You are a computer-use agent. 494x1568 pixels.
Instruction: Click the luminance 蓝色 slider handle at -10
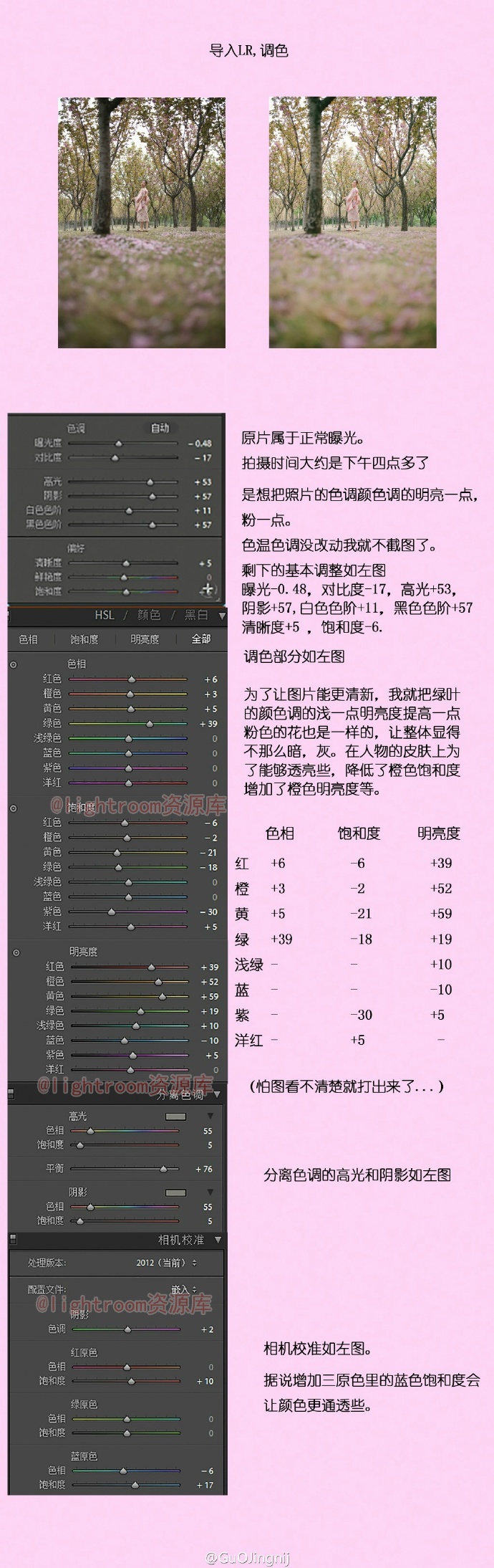click(124, 1041)
